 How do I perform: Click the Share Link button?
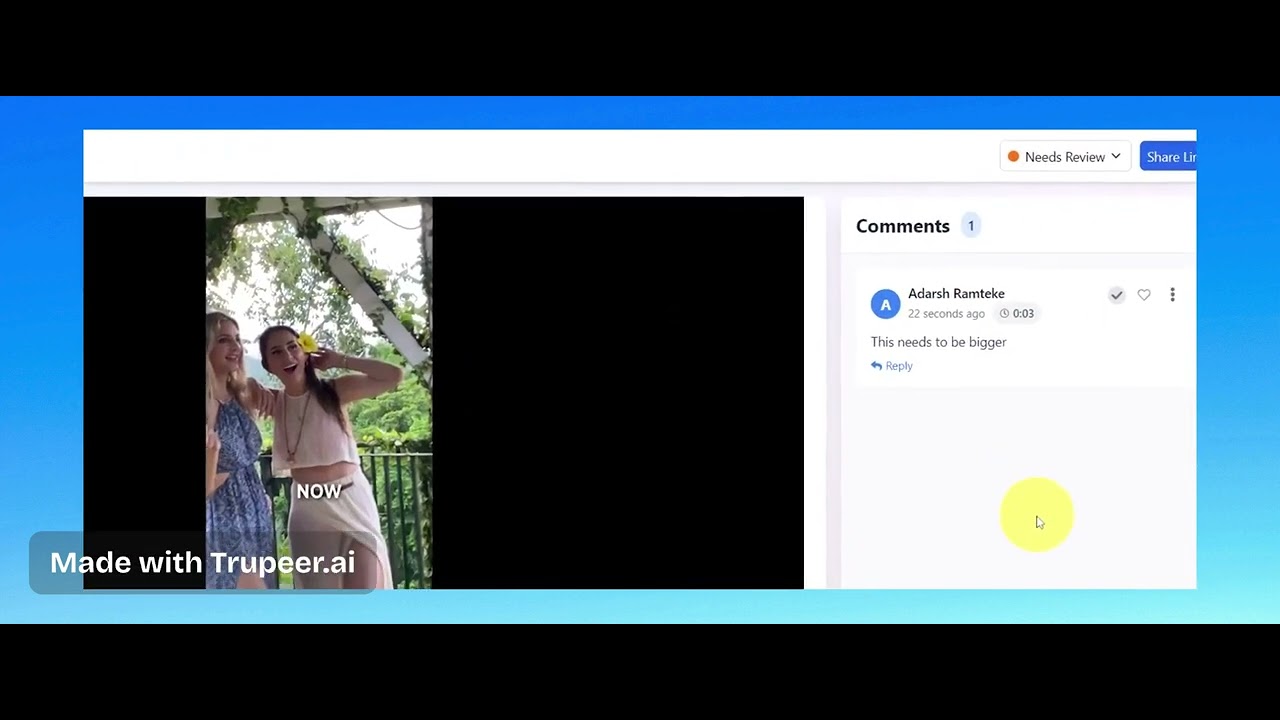(x=1168, y=157)
